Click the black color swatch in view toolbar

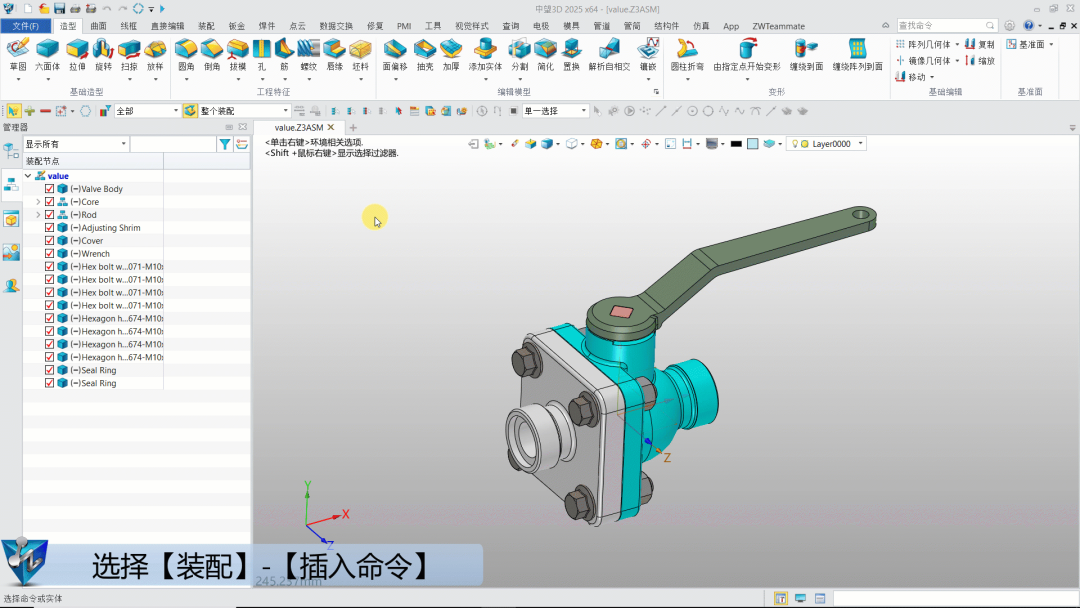coord(736,144)
